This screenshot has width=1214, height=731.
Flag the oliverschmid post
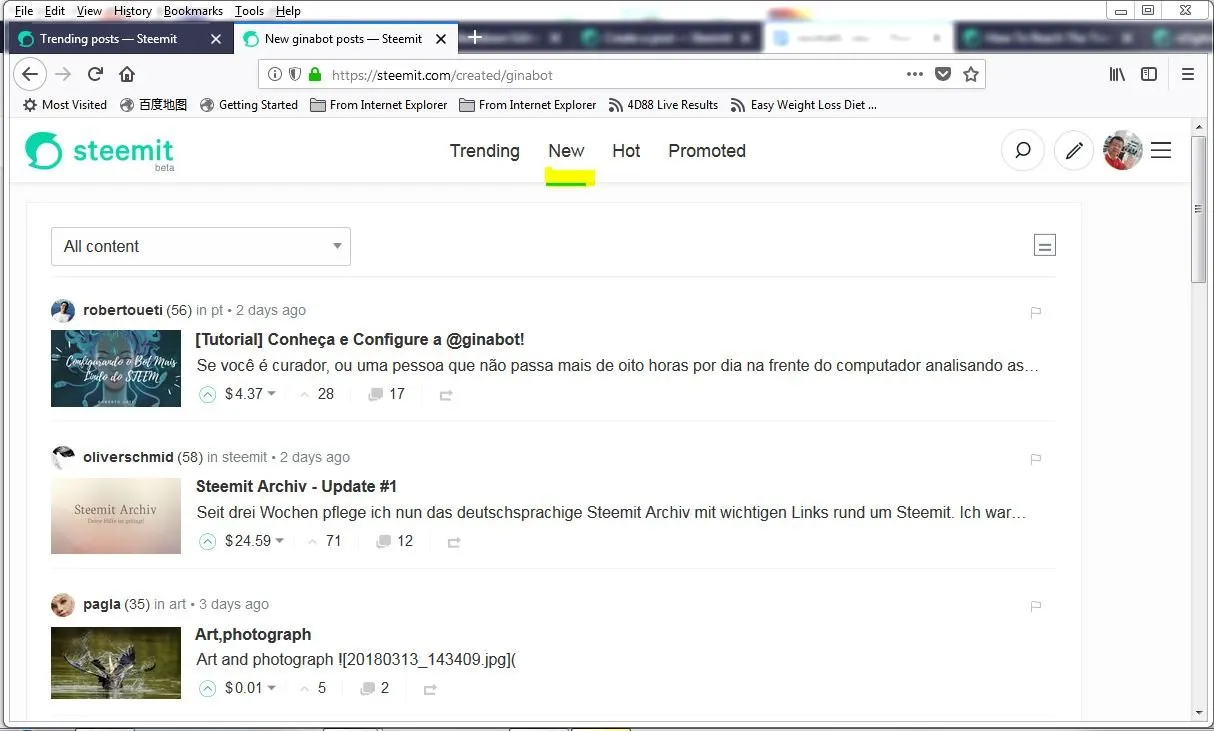(x=1036, y=459)
